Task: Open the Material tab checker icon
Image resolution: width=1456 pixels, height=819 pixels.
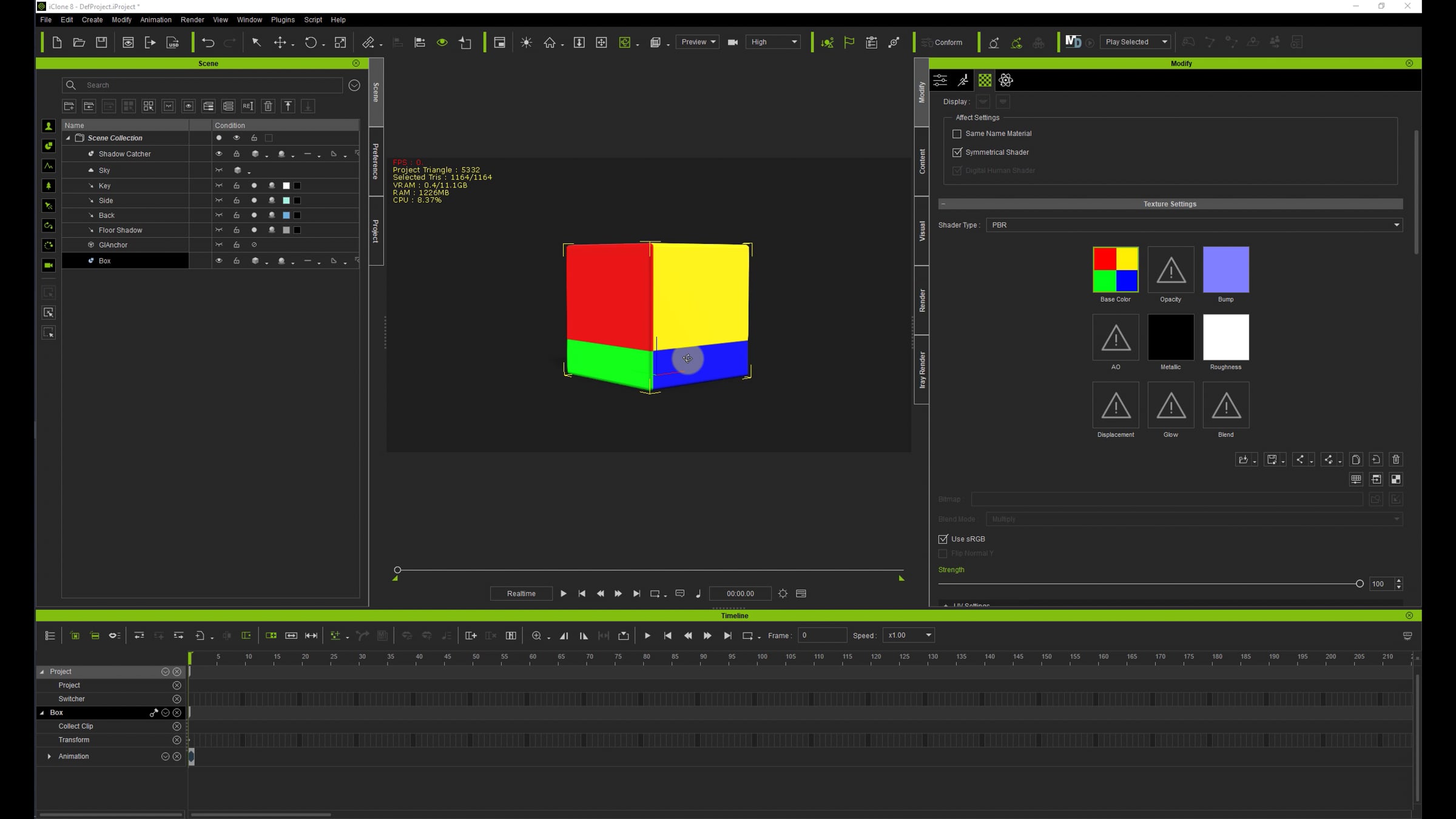Action: (985, 80)
